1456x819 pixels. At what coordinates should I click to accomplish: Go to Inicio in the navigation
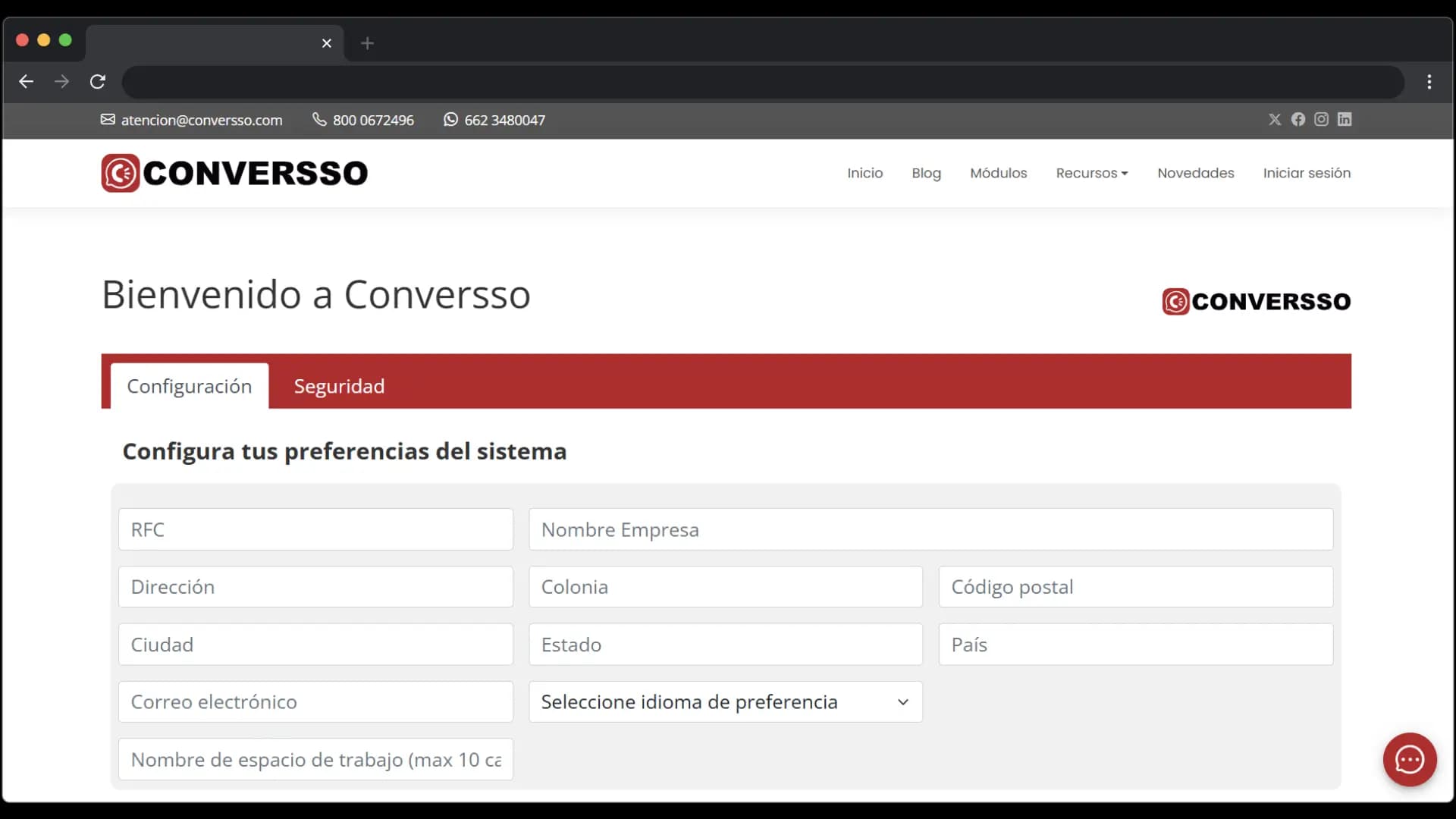coord(865,173)
